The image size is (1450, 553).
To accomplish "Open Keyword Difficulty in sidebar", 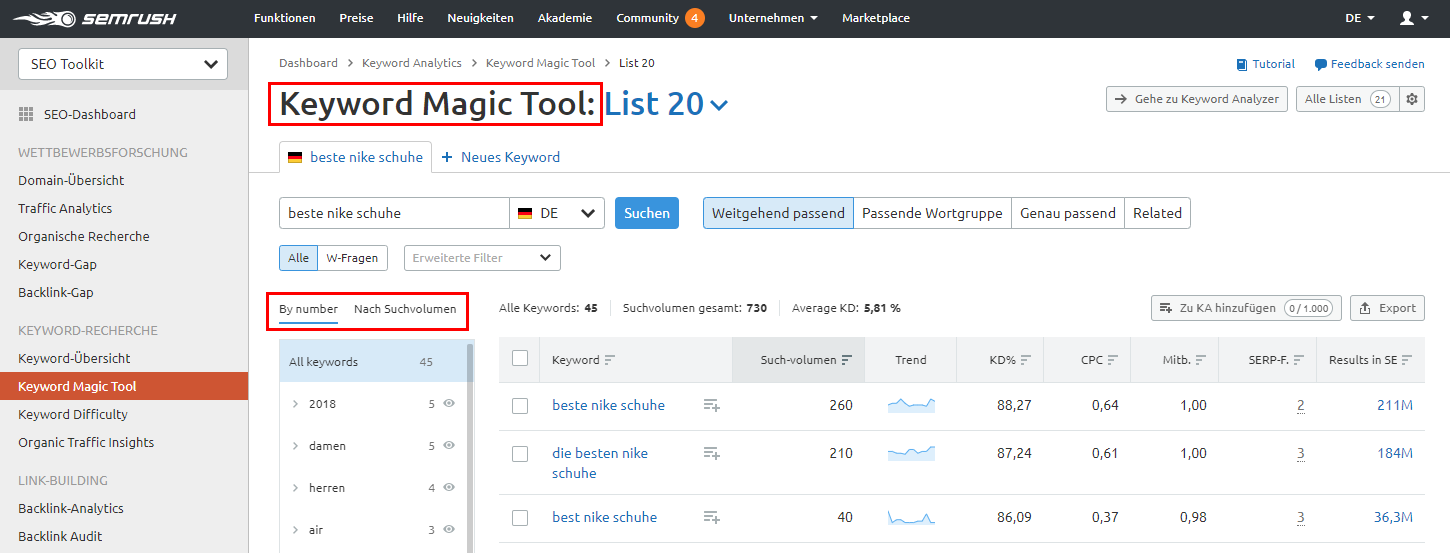I will tap(73, 414).
